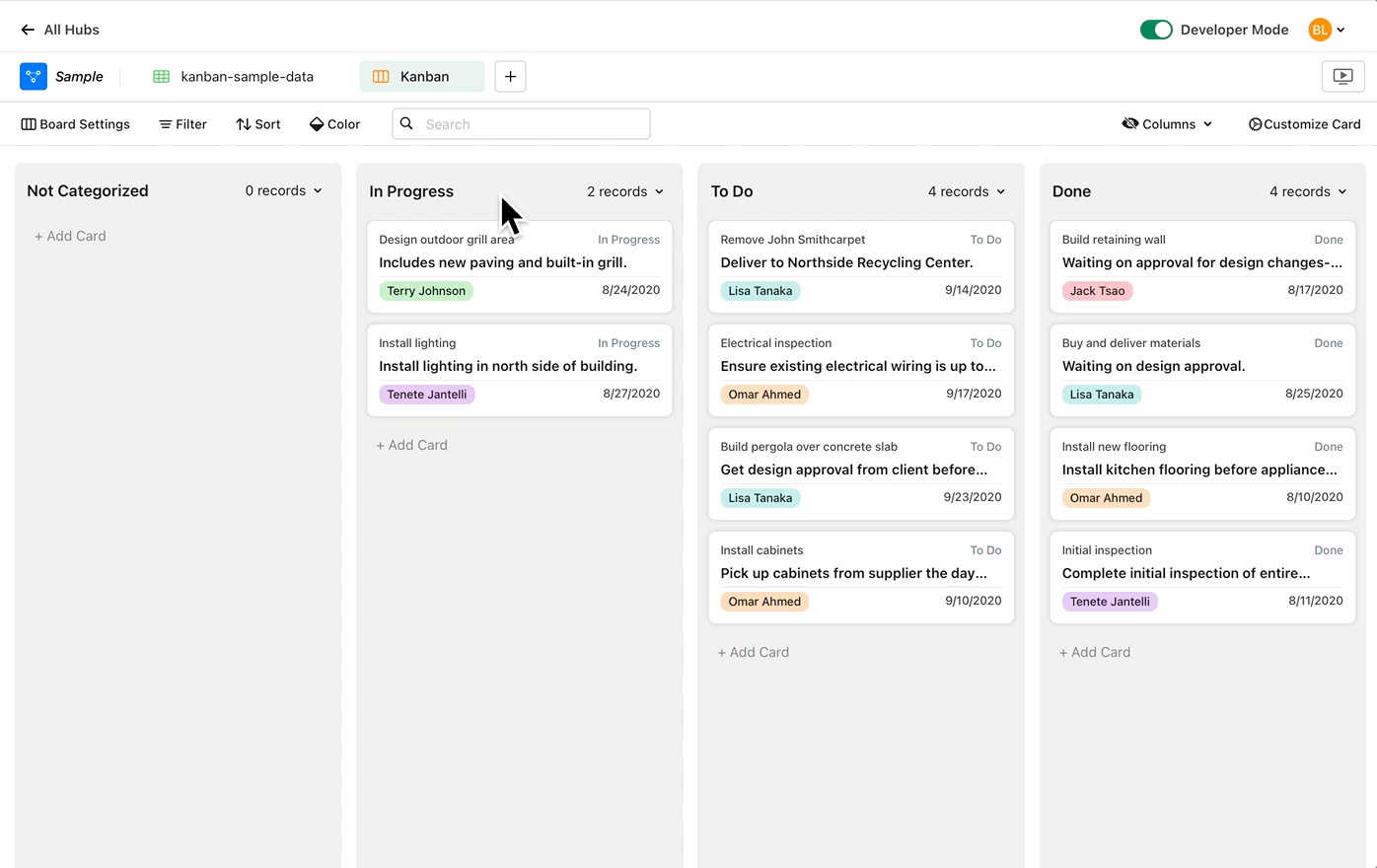Open Board Settings
The width and height of the screenshot is (1377, 868).
click(76, 124)
